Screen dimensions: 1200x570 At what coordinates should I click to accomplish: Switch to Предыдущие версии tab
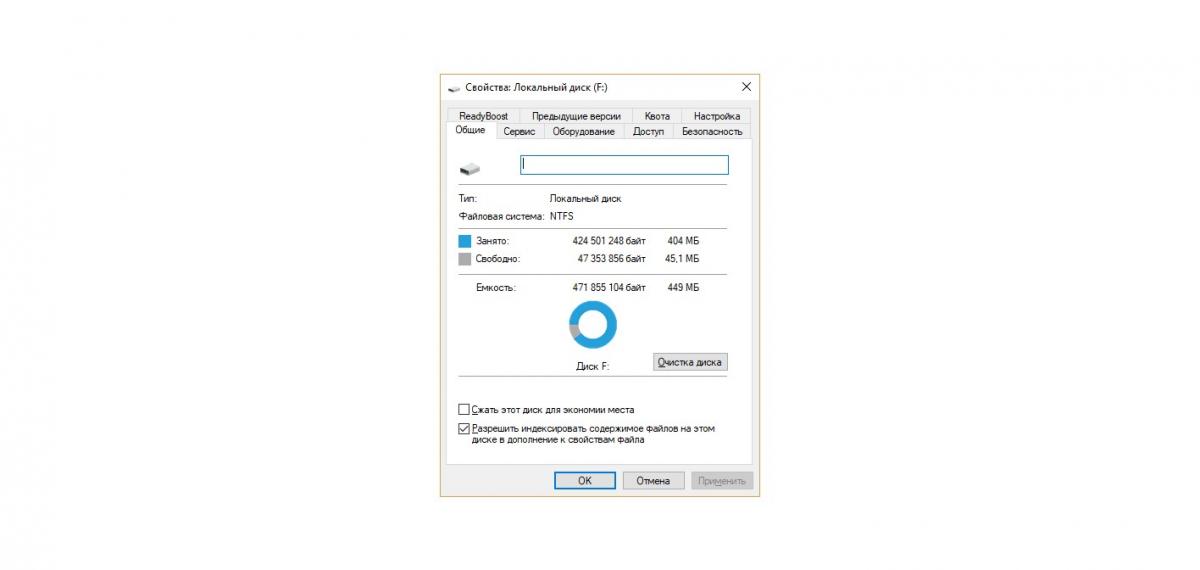click(x=576, y=116)
